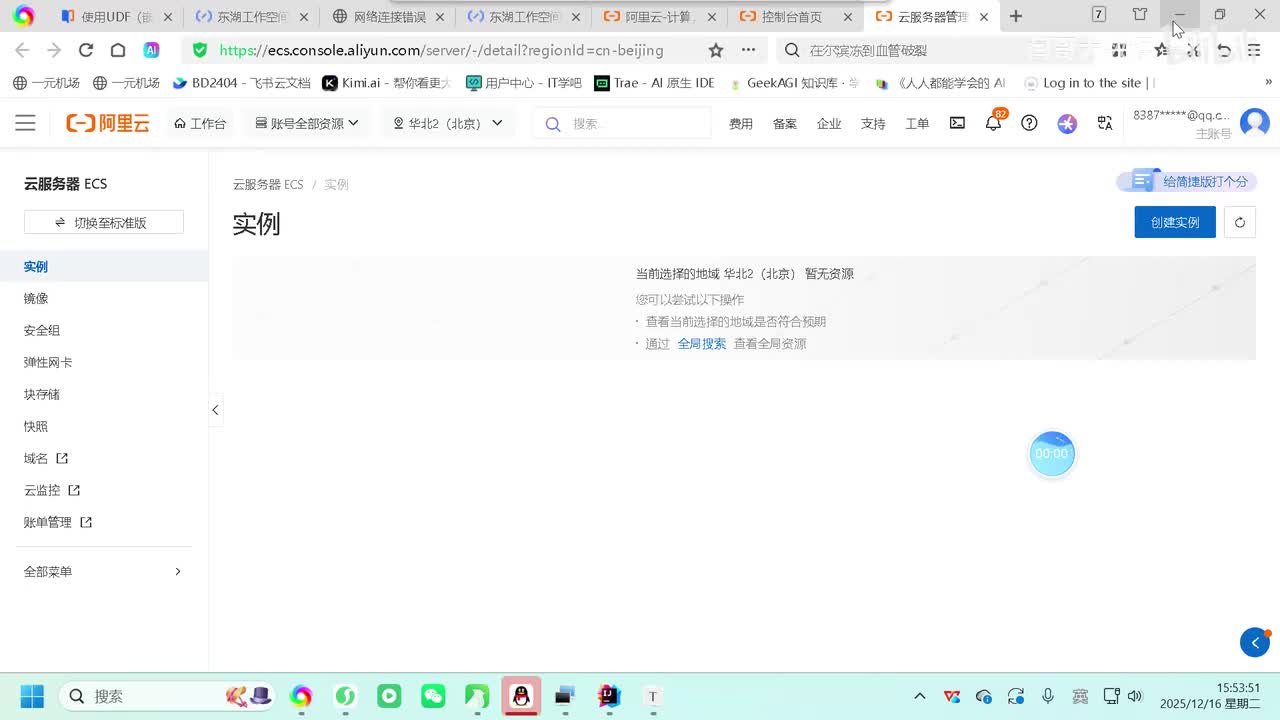The height and width of the screenshot is (720, 1280).
Task: Open the Enterprise menu
Action: coord(829,123)
